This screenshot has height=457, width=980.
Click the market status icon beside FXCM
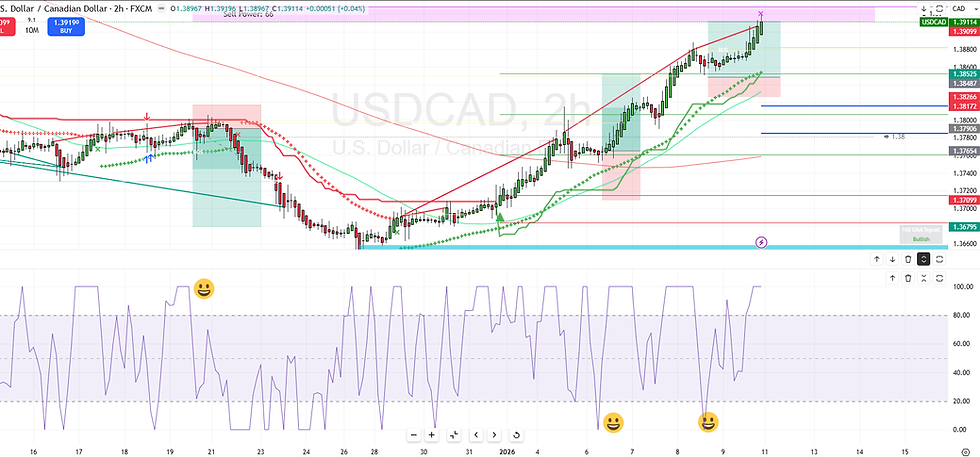click(160, 8)
